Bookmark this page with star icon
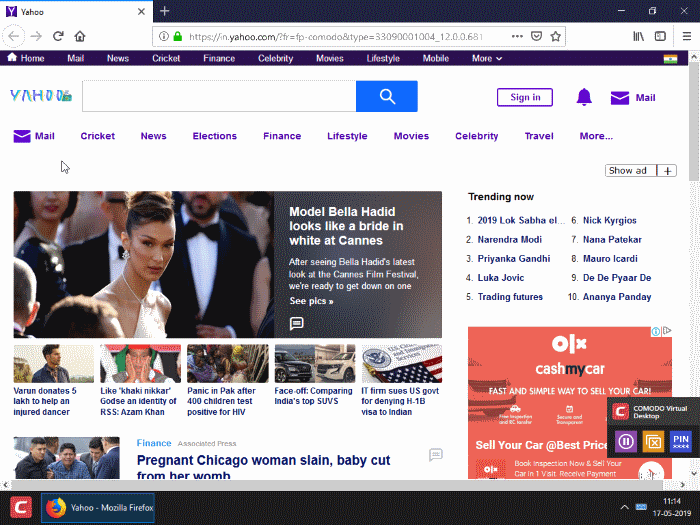This screenshot has width=700, height=525. pos(555,36)
